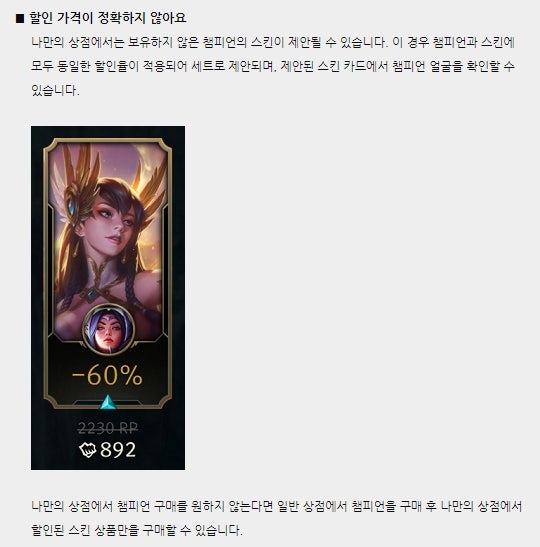Viewport: 540px width, 547px height.
Task: Click the last line starting 할인된 스킨 상품만을
Action: [x=137, y=530]
